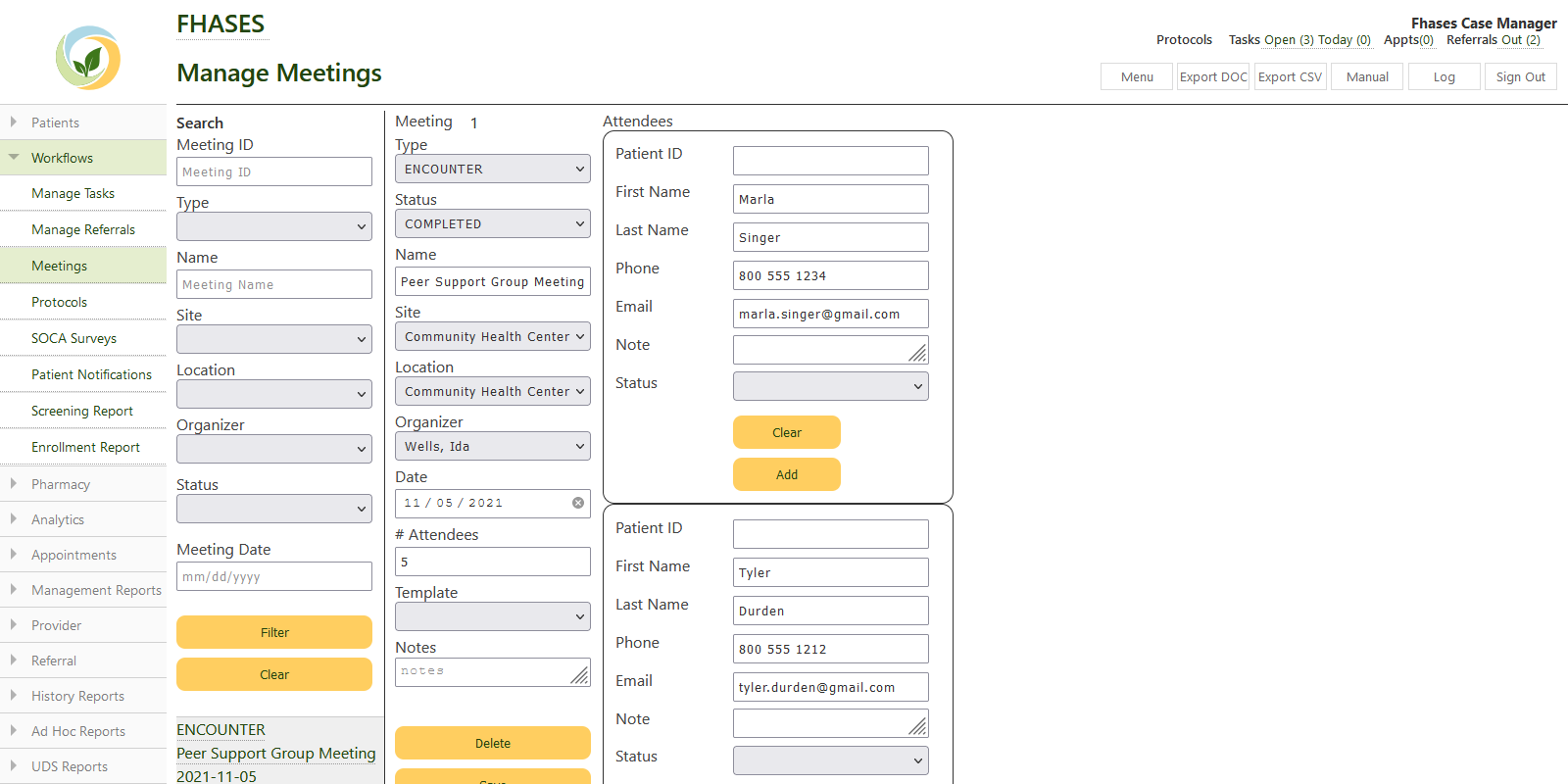Expand the Patients sidebar section
This screenshot has height=784, width=1568.
tap(83, 122)
